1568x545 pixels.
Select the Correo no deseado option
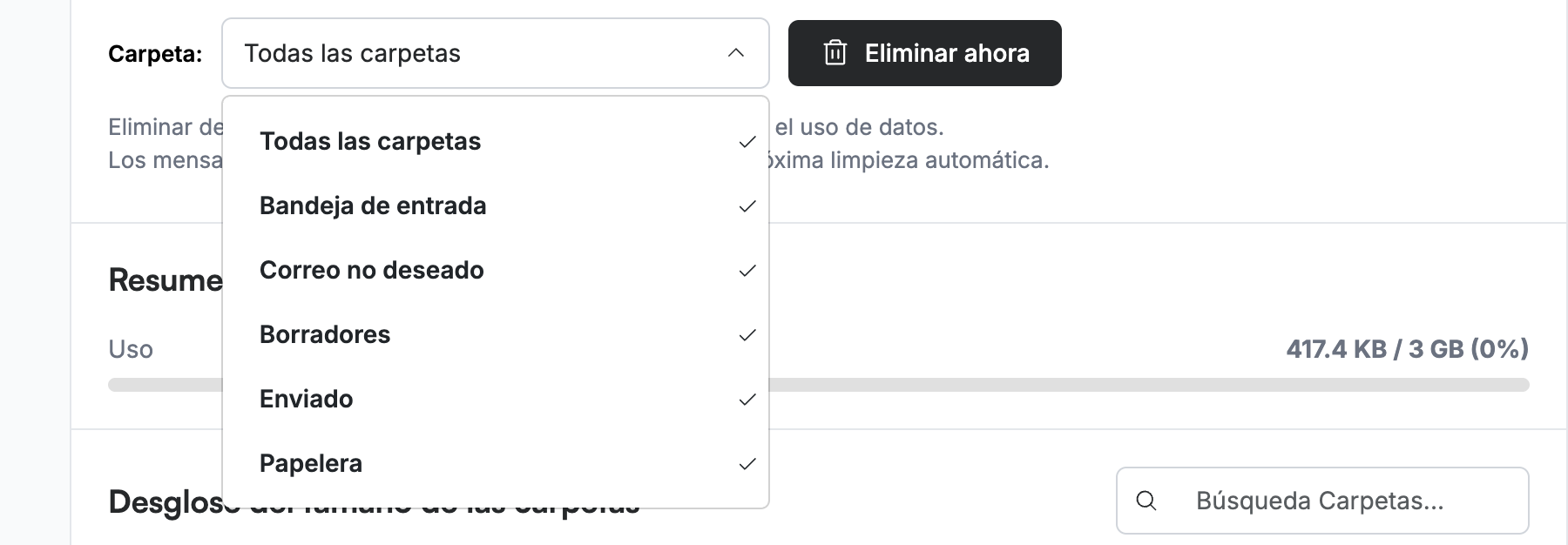(x=496, y=270)
